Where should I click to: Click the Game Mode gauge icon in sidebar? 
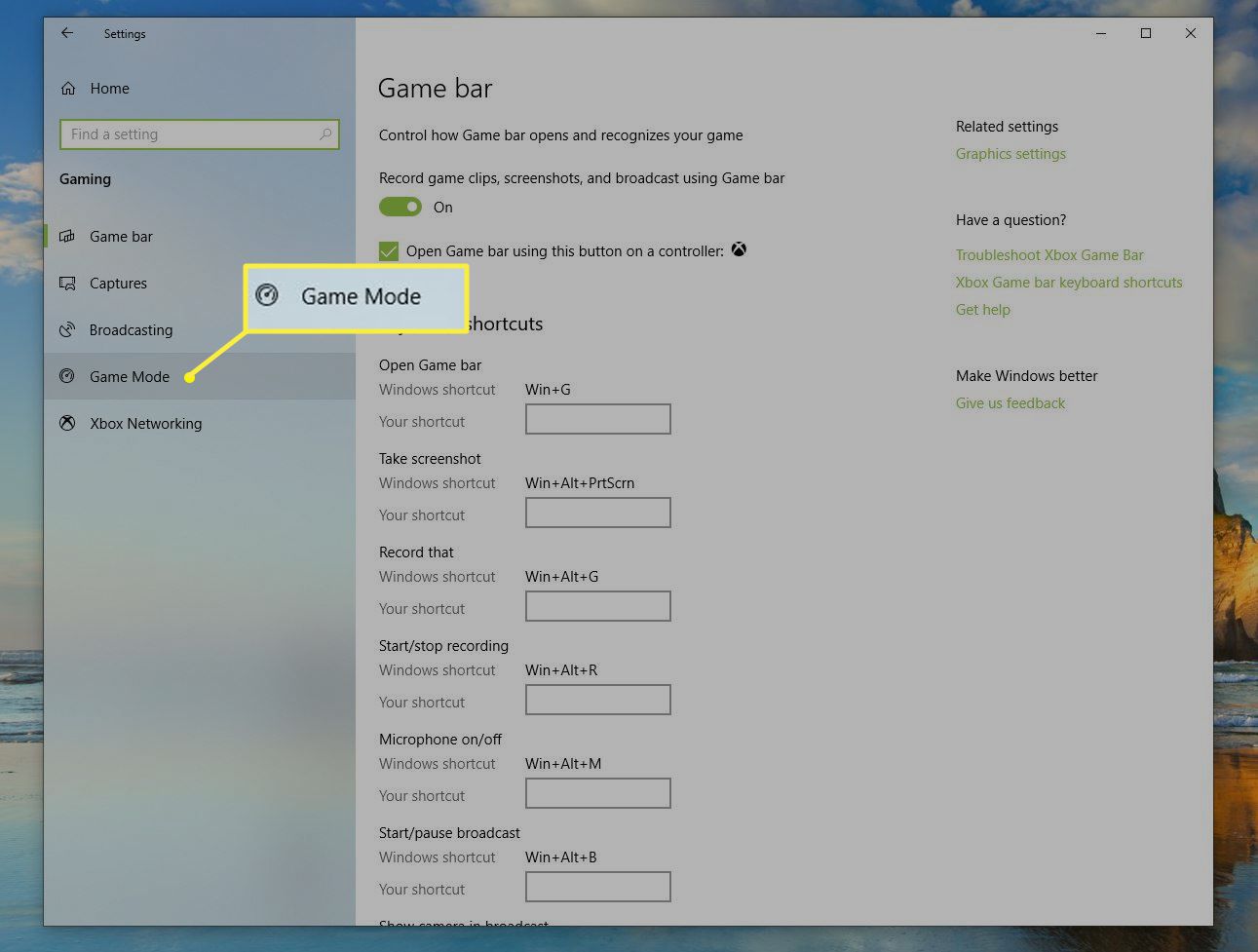click(67, 376)
